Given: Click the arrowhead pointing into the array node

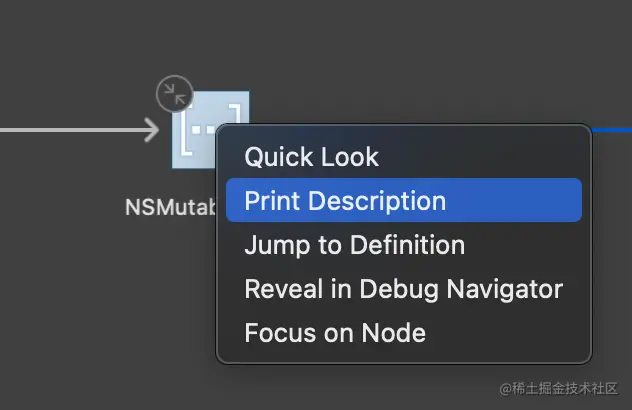Looking at the screenshot, I should coord(152,130).
